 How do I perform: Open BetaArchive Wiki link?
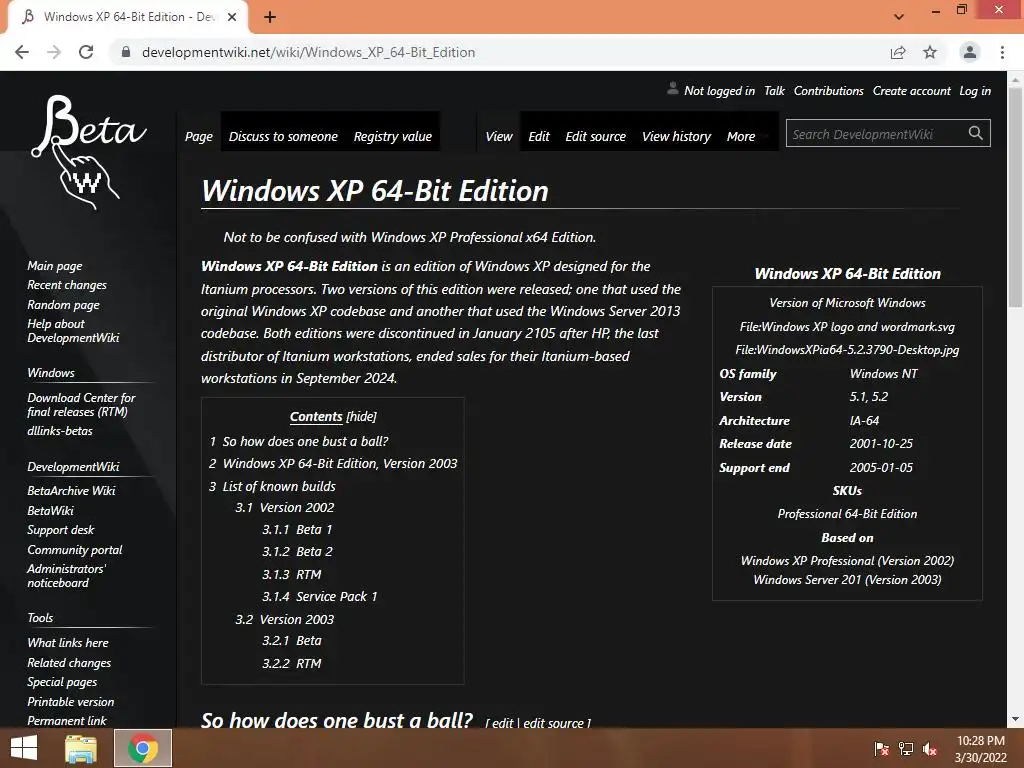coord(71,490)
